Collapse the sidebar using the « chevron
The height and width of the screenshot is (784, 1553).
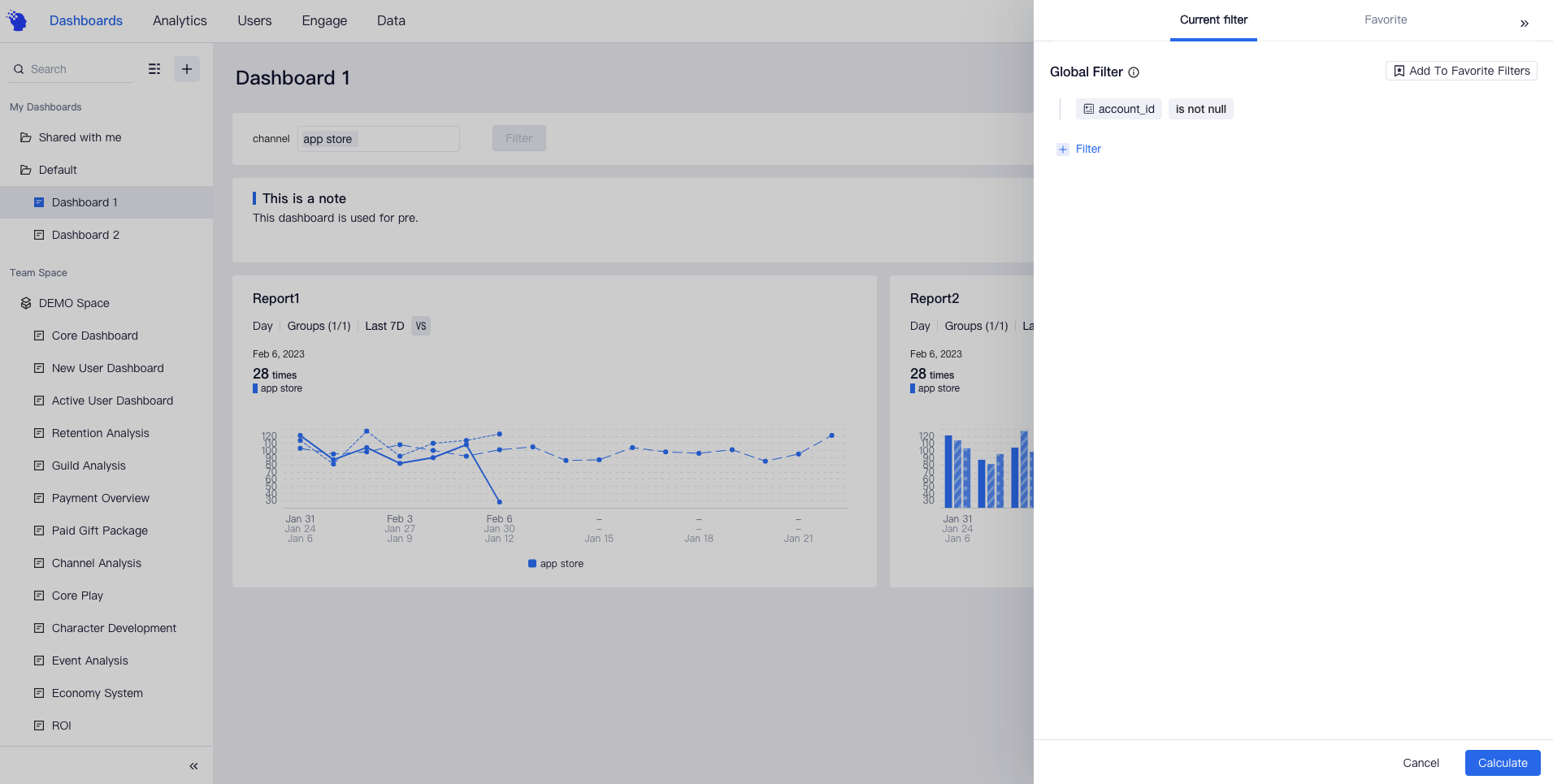tap(193, 765)
